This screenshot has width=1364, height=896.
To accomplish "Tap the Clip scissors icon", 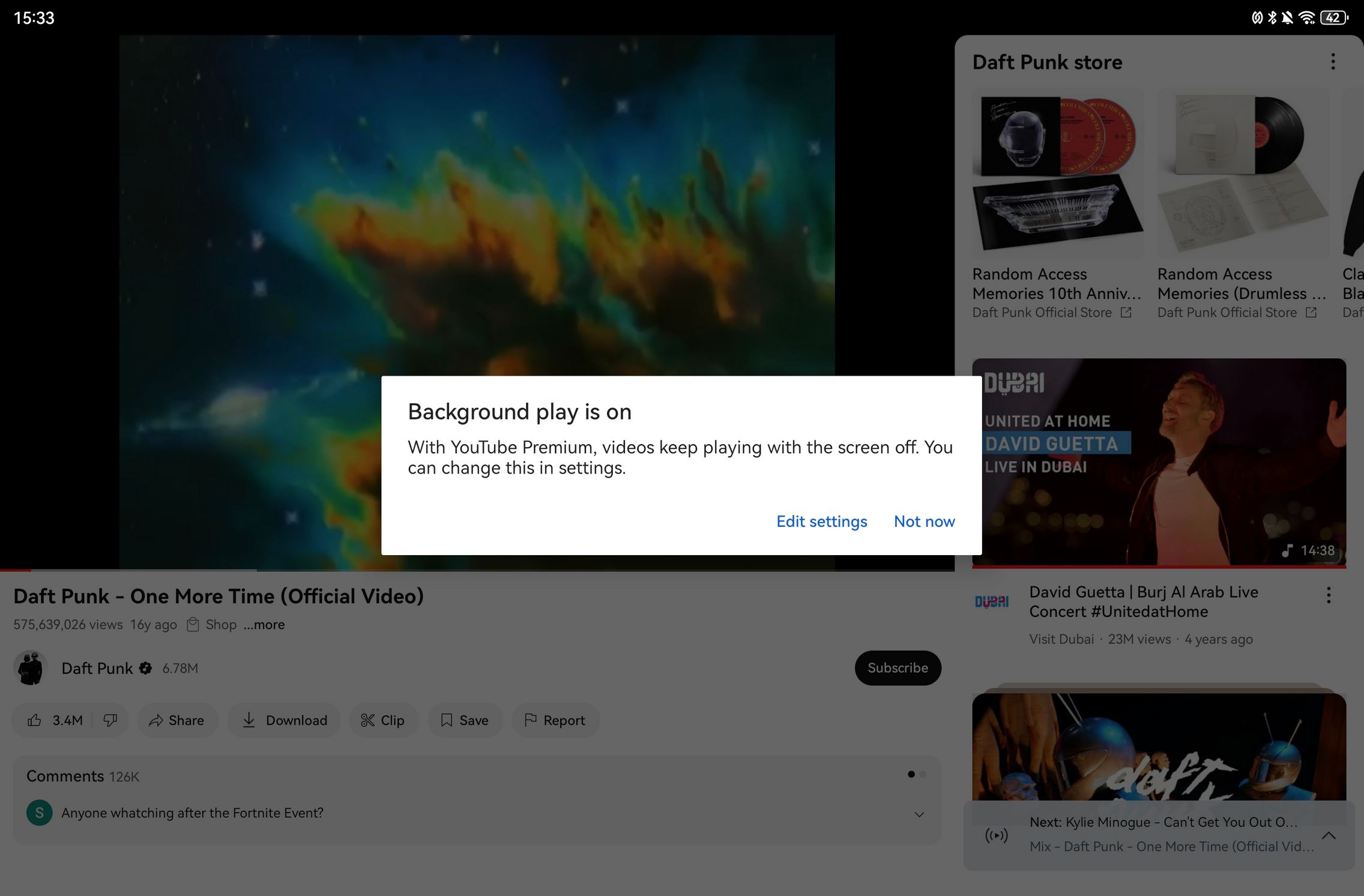I will tap(367, 720).
